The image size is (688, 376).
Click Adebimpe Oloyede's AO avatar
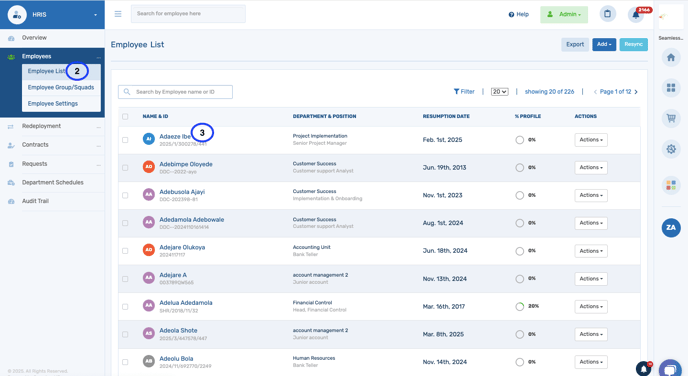pos(149,167)
